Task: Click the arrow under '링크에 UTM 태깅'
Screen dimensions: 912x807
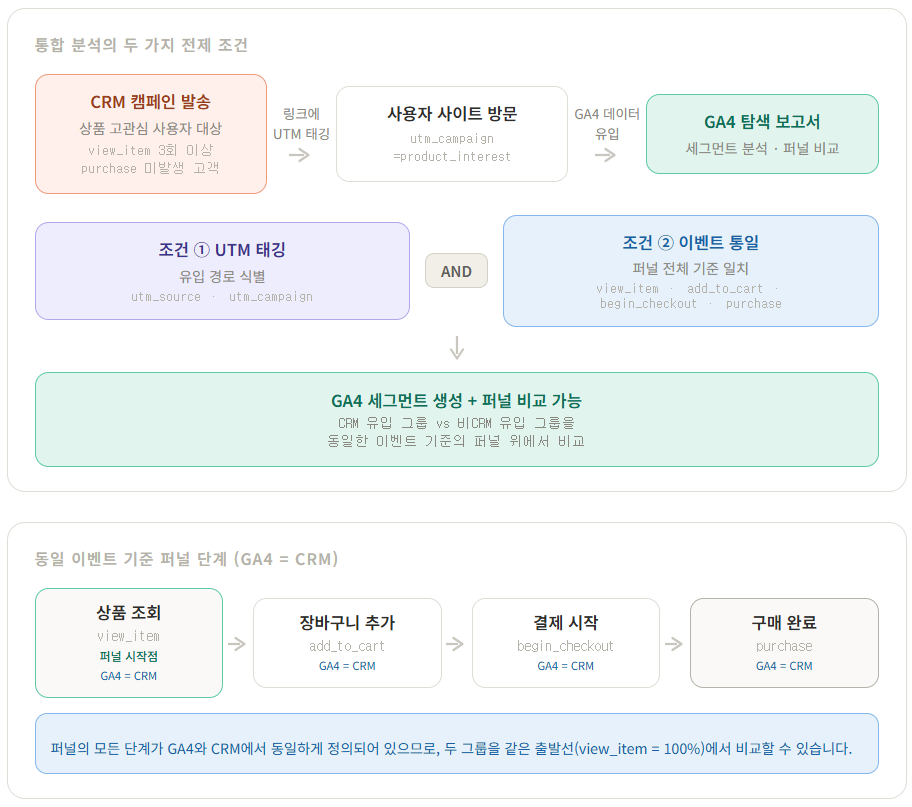Action: tap(299, 155)
